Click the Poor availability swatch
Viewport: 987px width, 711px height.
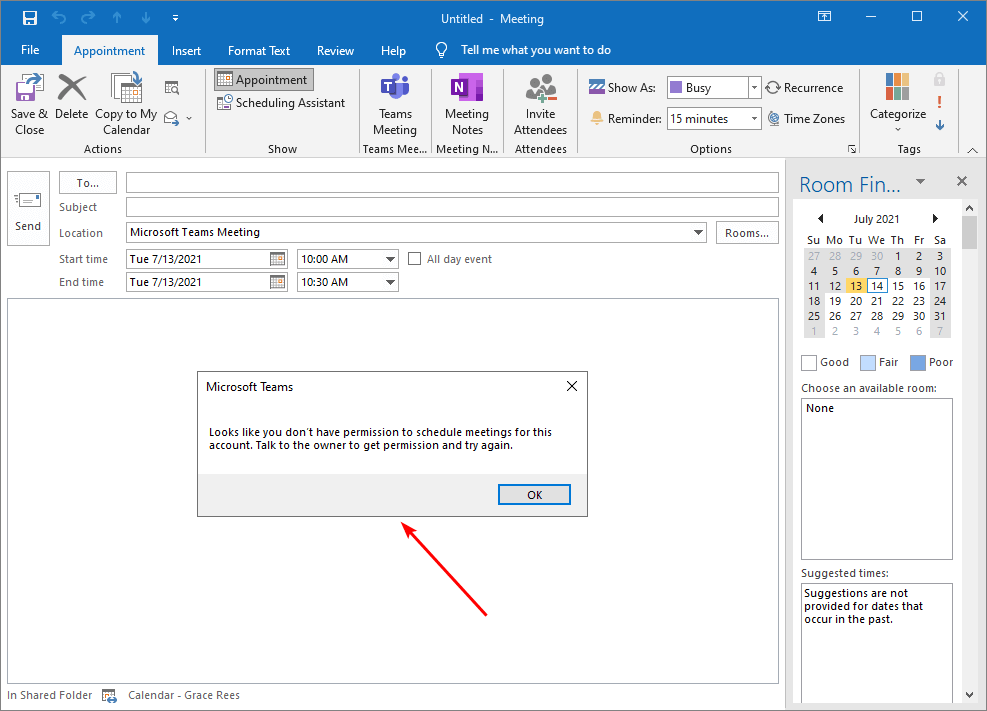point(918,363)
